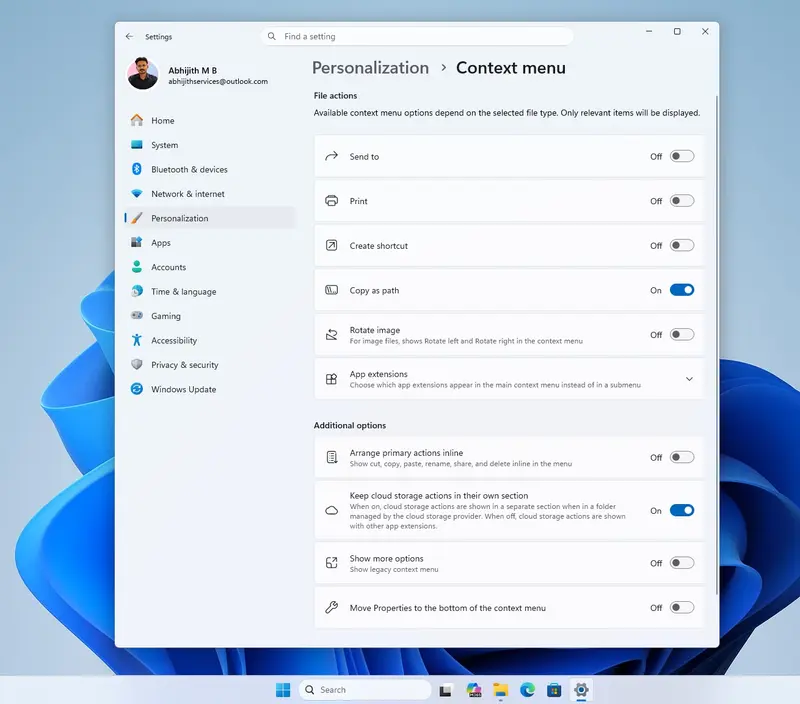Click the Print printer icon
The height and width of the screenshot is (704, 800).
pyautogui.click(x=332, y=200)
